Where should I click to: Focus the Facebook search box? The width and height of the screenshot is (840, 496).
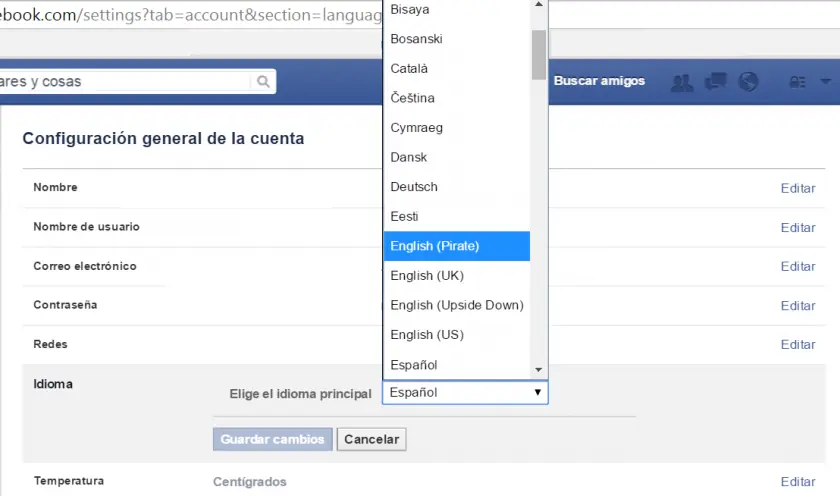137,81
